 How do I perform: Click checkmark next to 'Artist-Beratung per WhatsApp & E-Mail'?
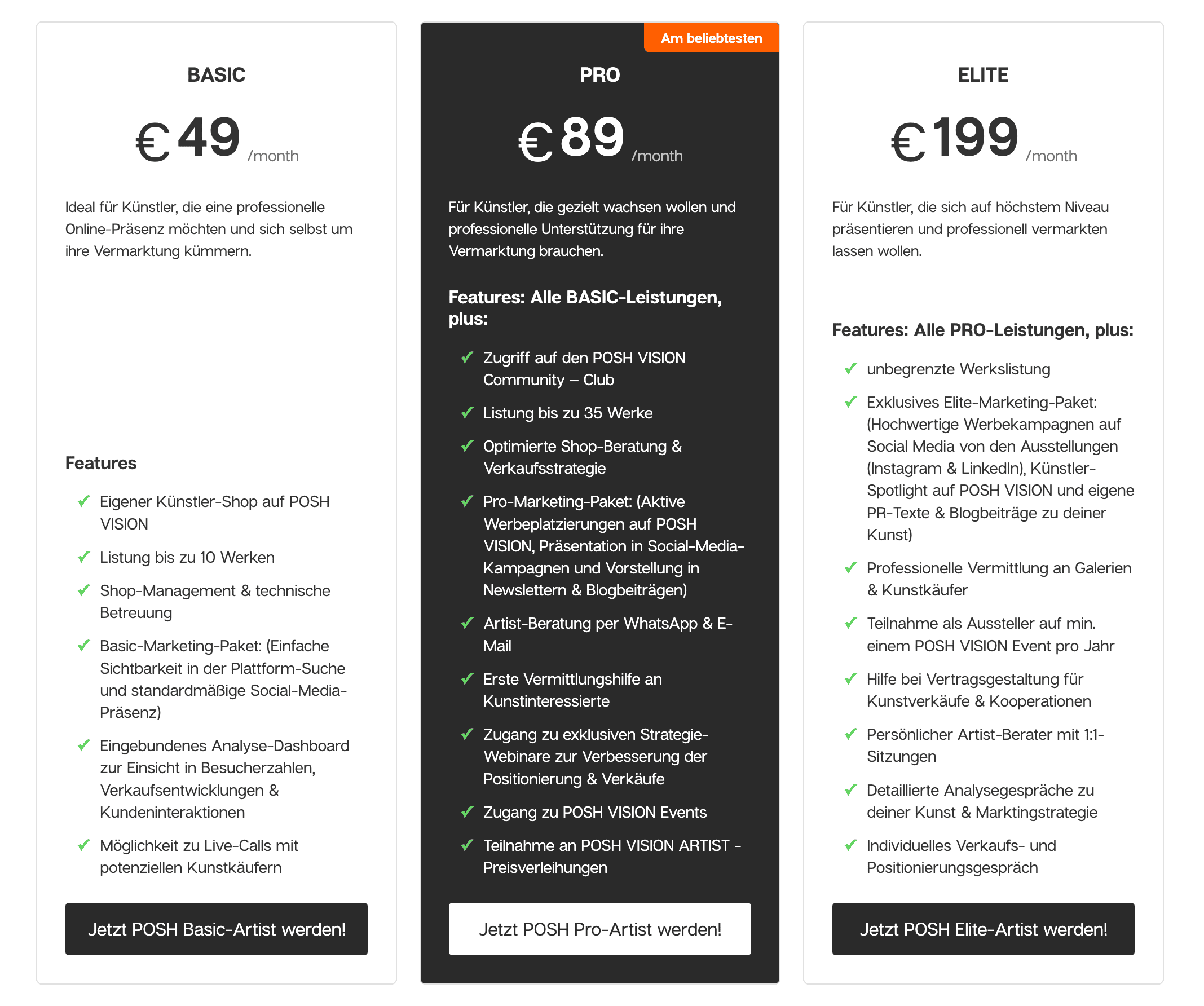[468, 623]
